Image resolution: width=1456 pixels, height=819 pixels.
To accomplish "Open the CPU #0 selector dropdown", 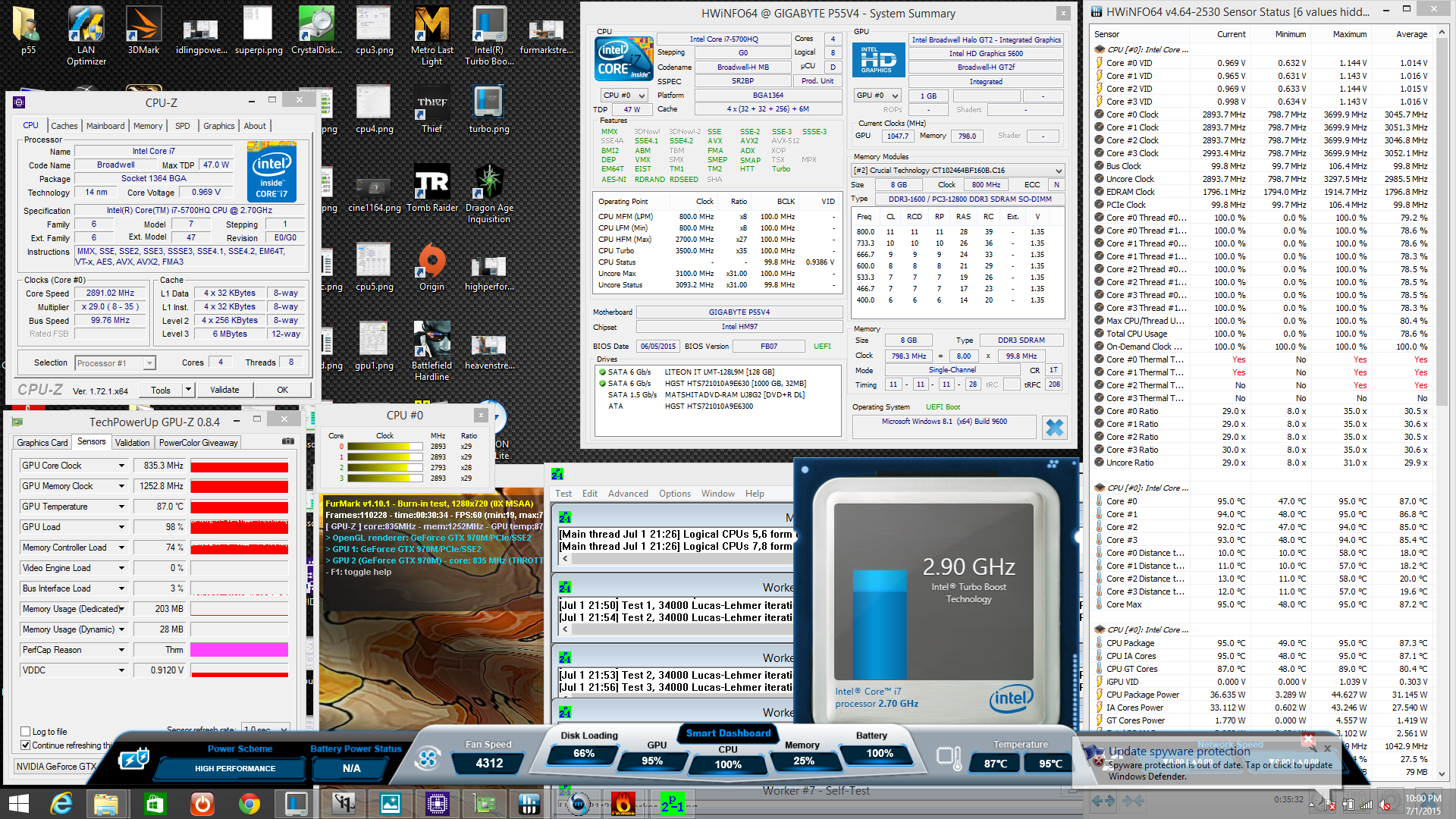I will tap(624, 96).
